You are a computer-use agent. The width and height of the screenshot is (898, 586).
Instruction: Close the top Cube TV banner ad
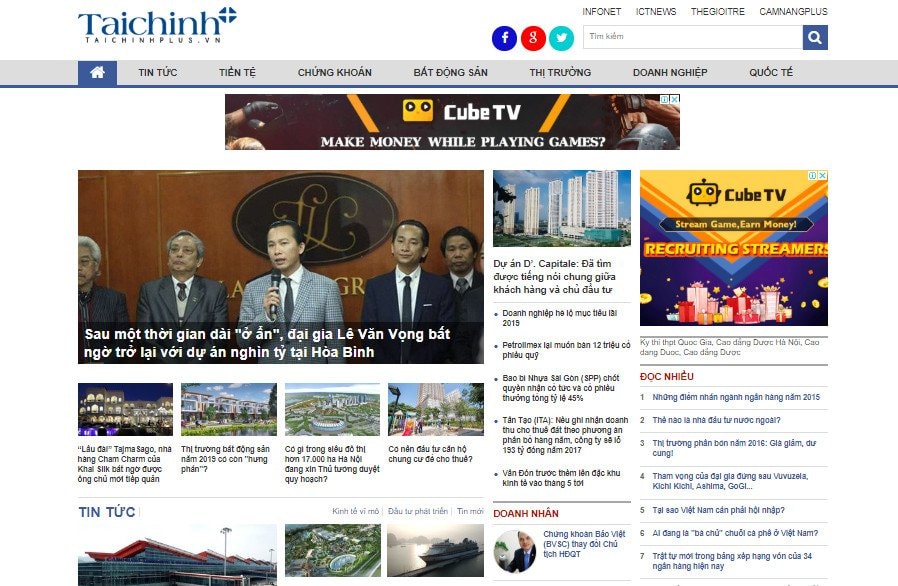click(675, 99)
